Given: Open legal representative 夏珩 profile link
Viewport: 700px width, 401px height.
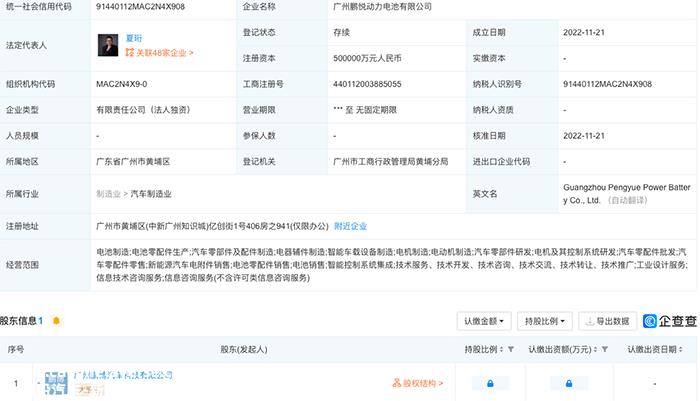Looking at the screenshot, I should [133, 38].
